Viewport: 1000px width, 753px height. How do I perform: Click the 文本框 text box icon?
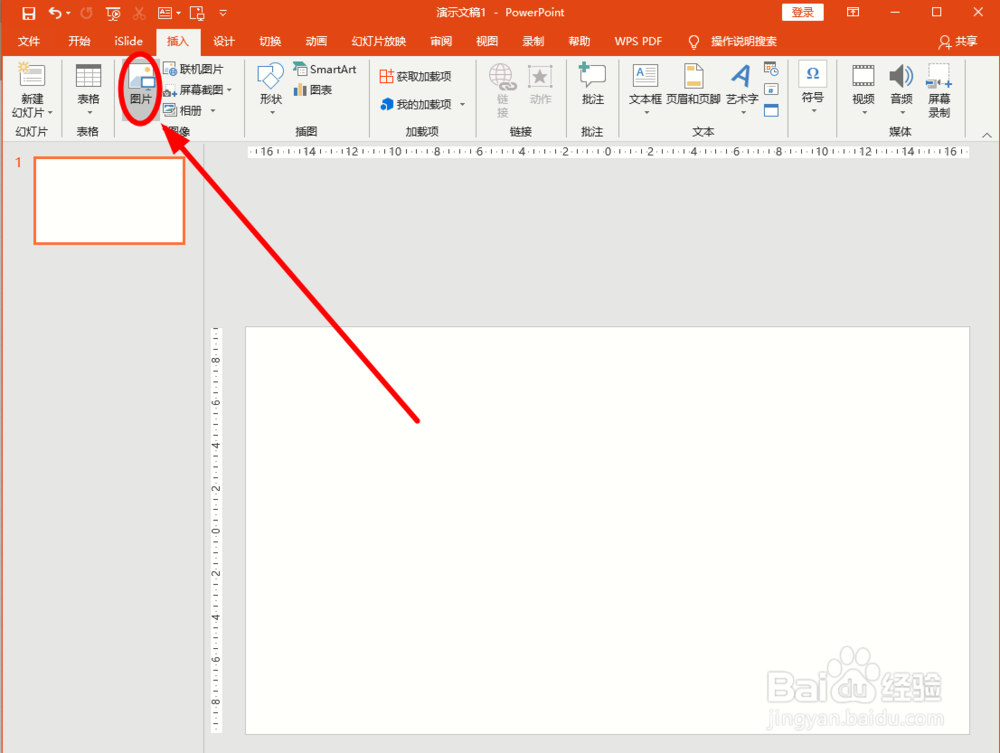pos(645,76)
